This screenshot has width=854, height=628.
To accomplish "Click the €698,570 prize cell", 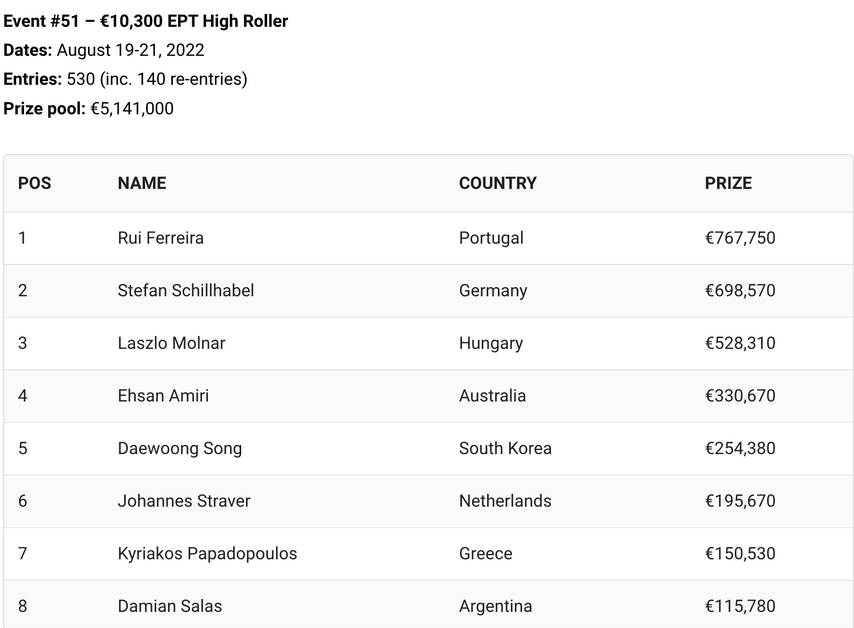I will click(x=740, y=290).
